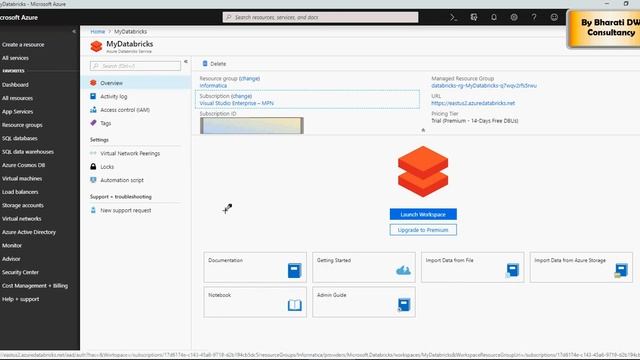This screenshot has height=360, width=640.
Task: Open Visual Studio Enterprise – MPN subscription link
Action: [236, 103]
